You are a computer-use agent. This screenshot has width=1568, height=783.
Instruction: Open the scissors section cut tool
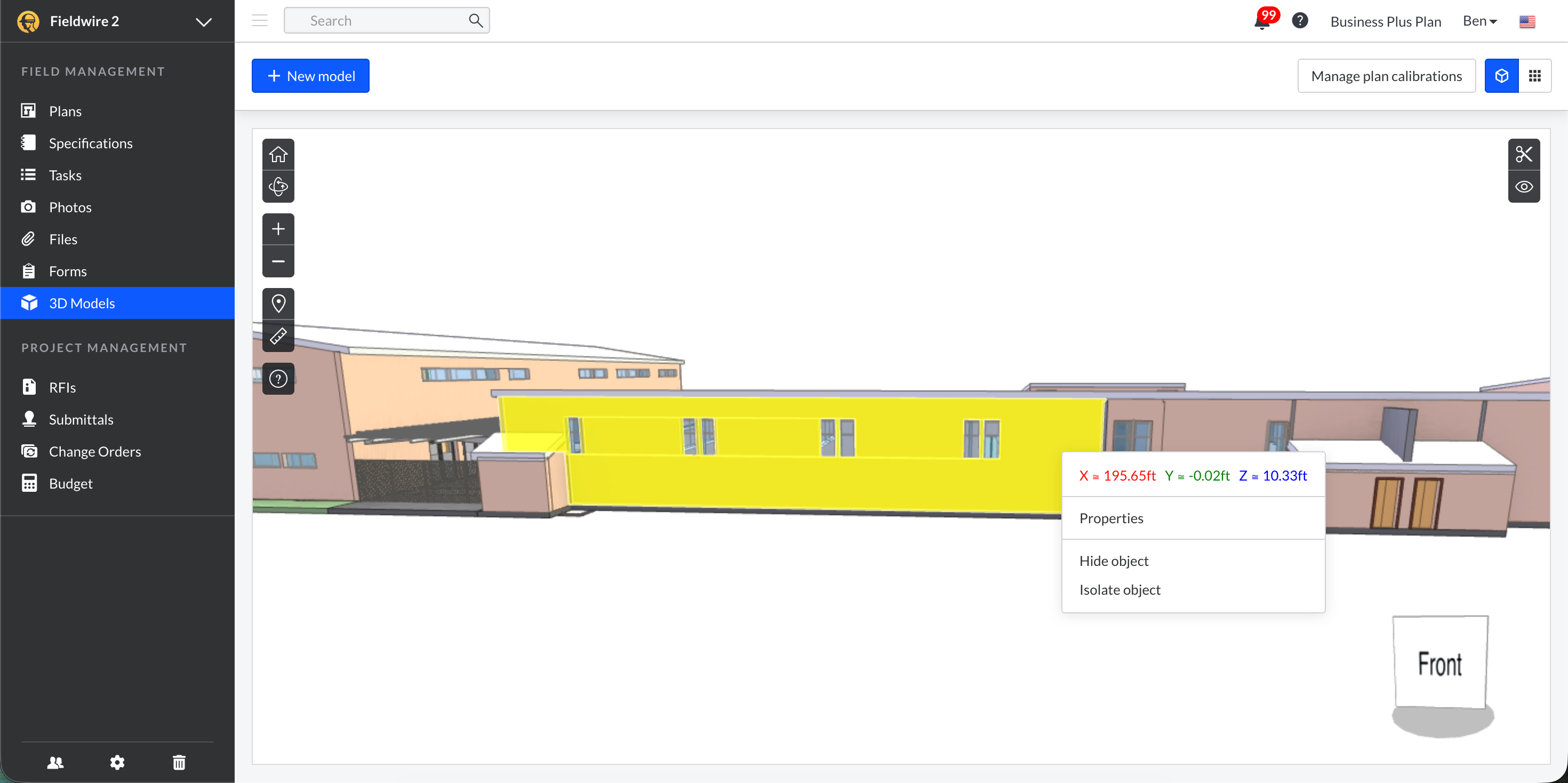point(1524,154)
